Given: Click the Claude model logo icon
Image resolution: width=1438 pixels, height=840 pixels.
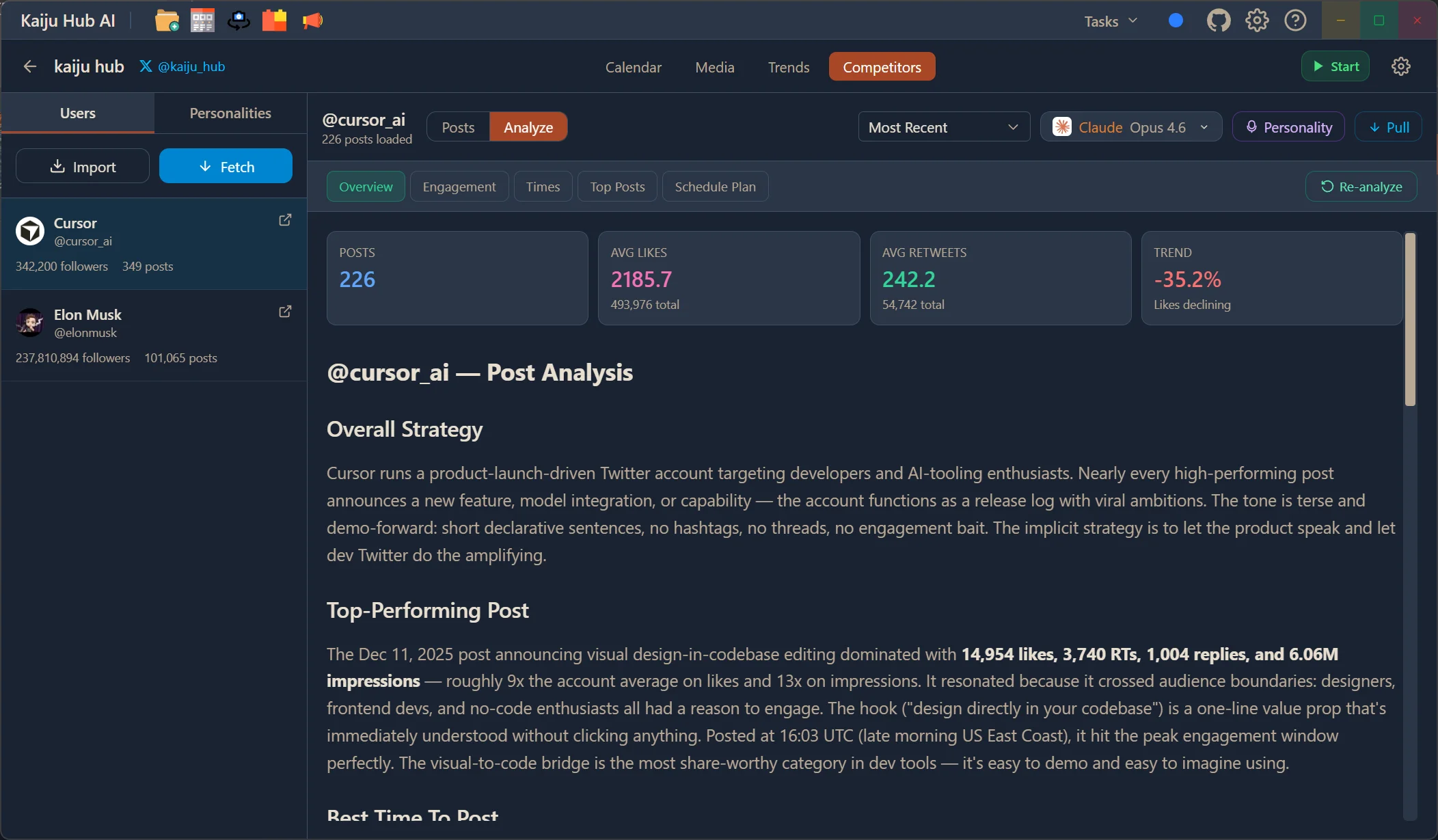Looking at the screenshot, I should [1062, 127].
